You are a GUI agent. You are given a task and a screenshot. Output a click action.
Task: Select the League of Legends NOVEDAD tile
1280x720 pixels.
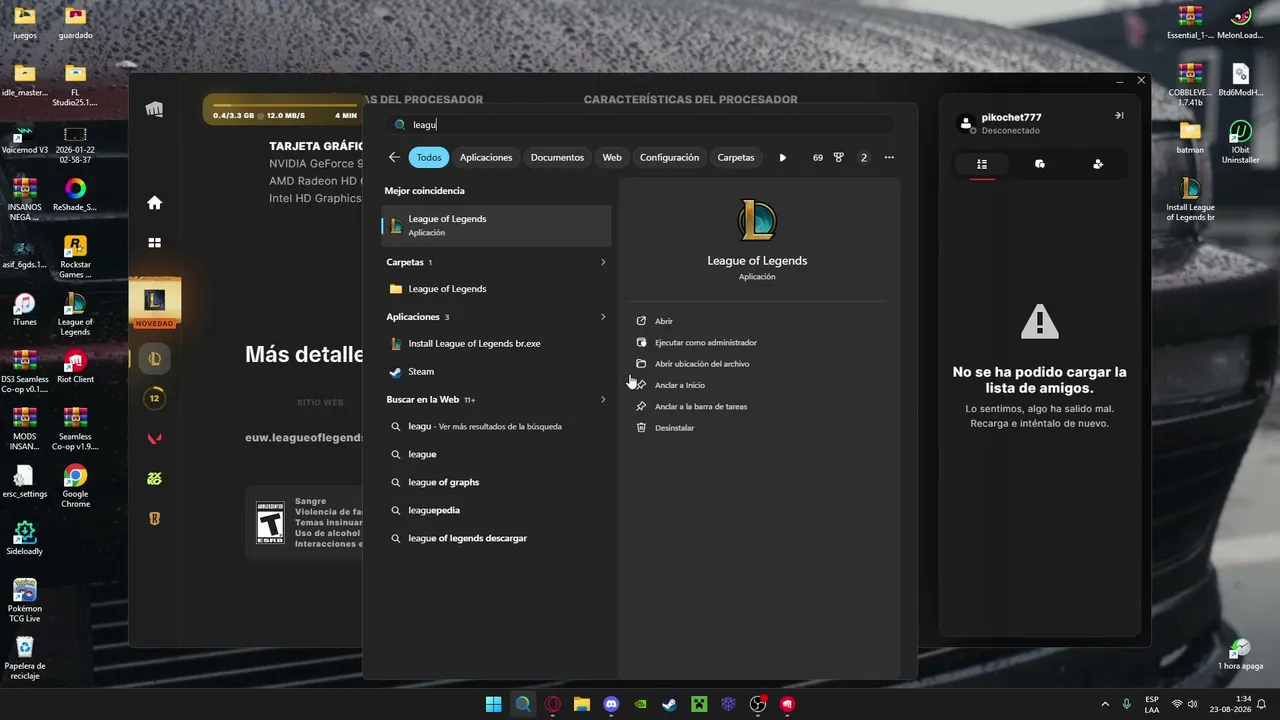154,304
